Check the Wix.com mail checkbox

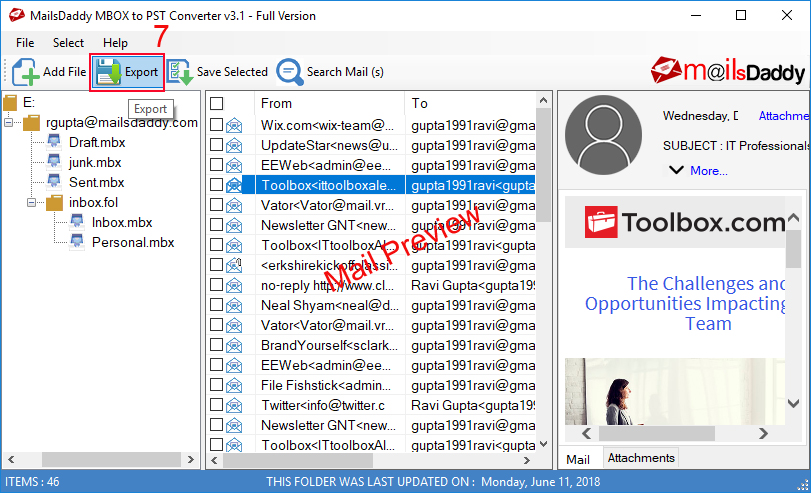pos(217,124)
